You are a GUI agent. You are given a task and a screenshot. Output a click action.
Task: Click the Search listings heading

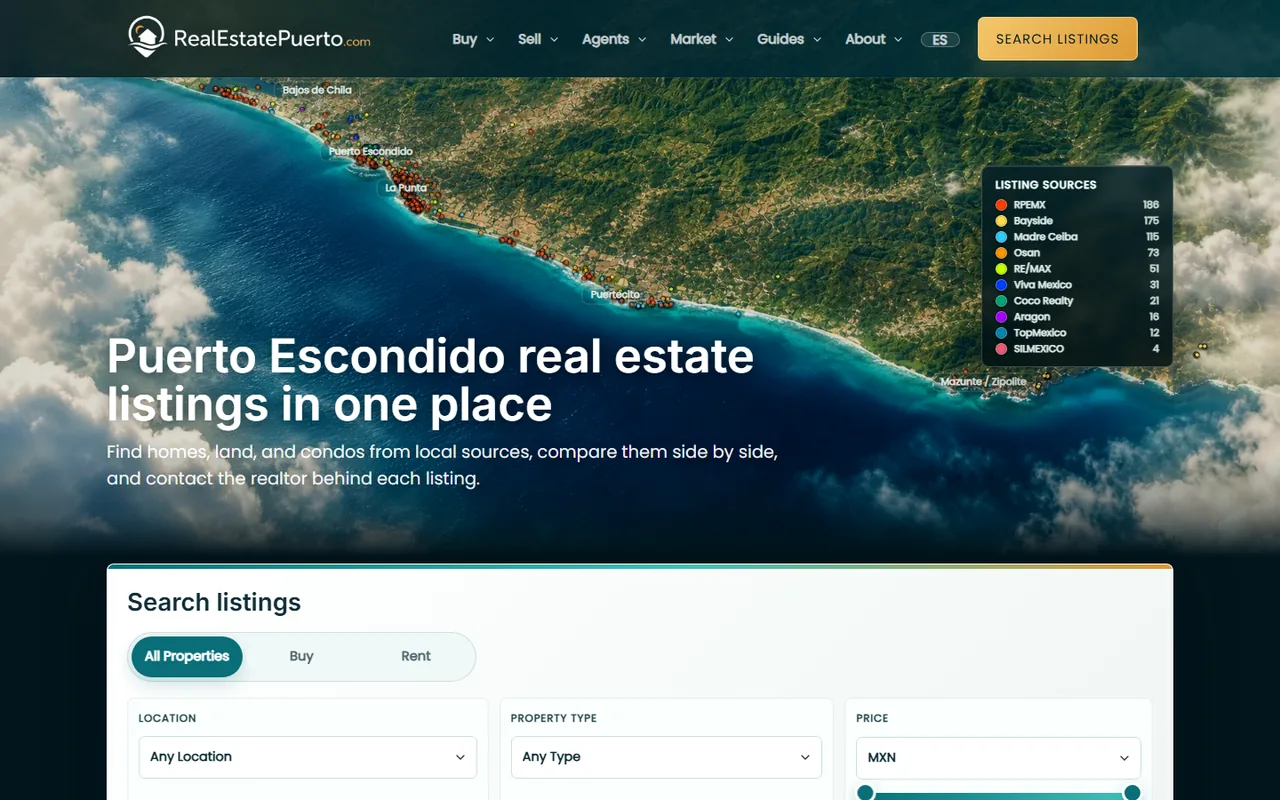tap(214, 602)
